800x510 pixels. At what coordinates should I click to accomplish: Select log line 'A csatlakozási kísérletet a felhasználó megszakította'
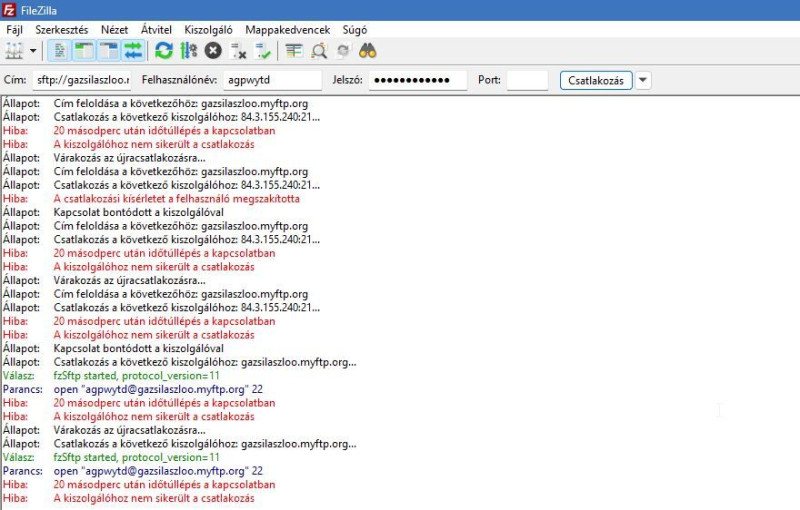[x=177, y=199]
